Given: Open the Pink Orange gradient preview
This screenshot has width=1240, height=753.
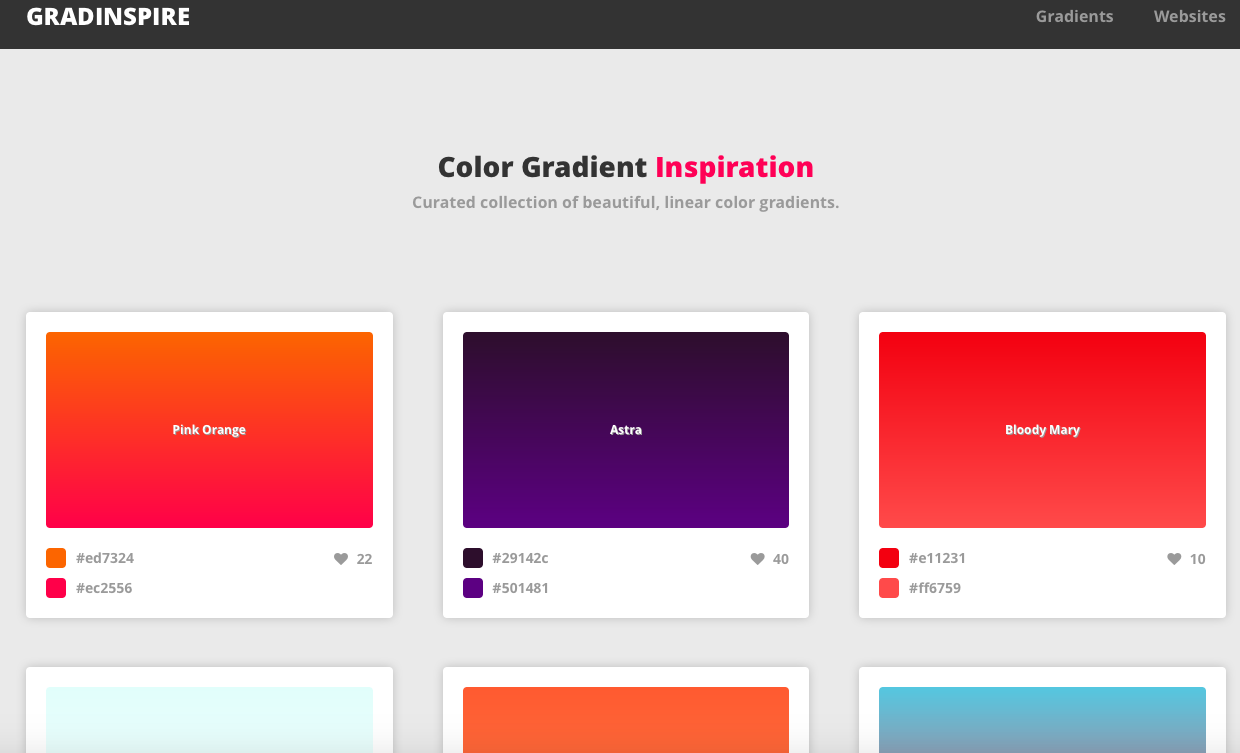Looking at the screenshot, I should click(209, 429).
